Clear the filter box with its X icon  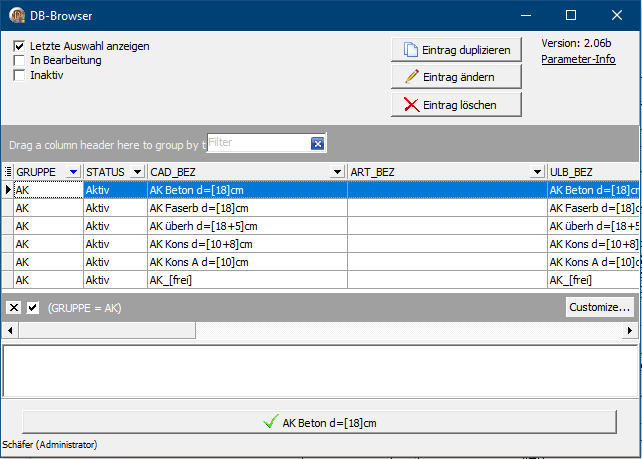coord(317,144)
